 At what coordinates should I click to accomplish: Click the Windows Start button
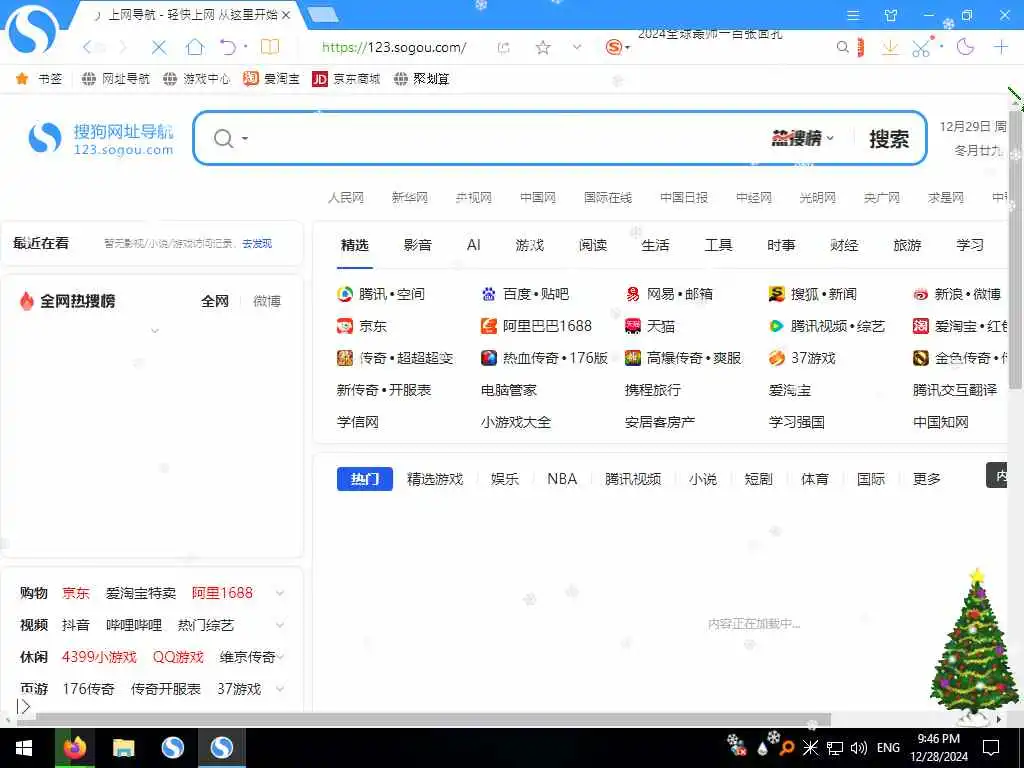pos(24,748)
